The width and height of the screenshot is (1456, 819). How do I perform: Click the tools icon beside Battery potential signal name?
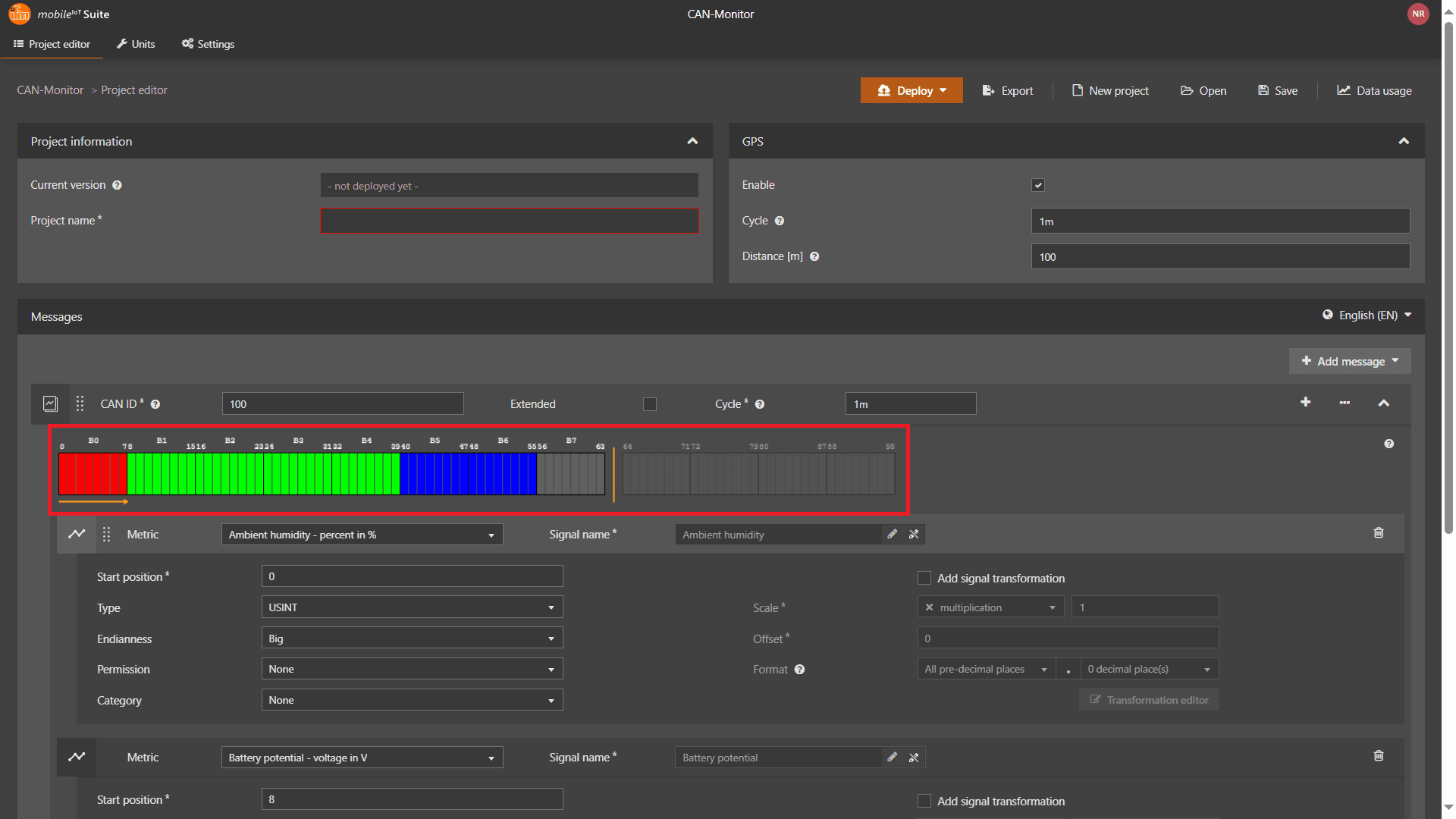914,758
